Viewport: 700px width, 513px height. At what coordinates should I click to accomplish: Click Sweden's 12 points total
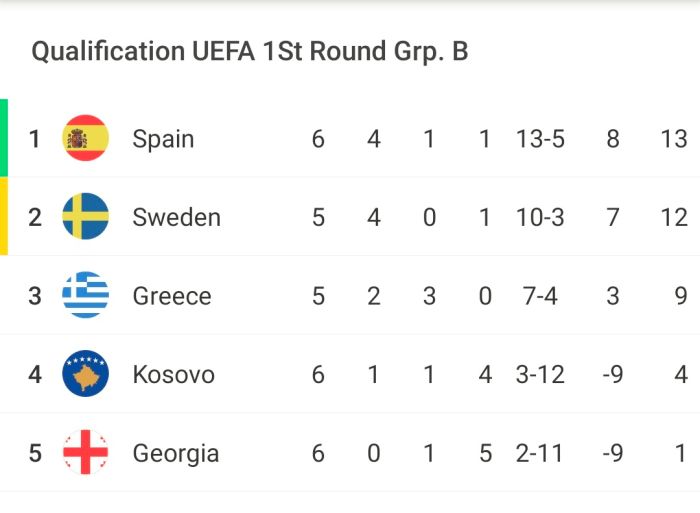(674, 217)
